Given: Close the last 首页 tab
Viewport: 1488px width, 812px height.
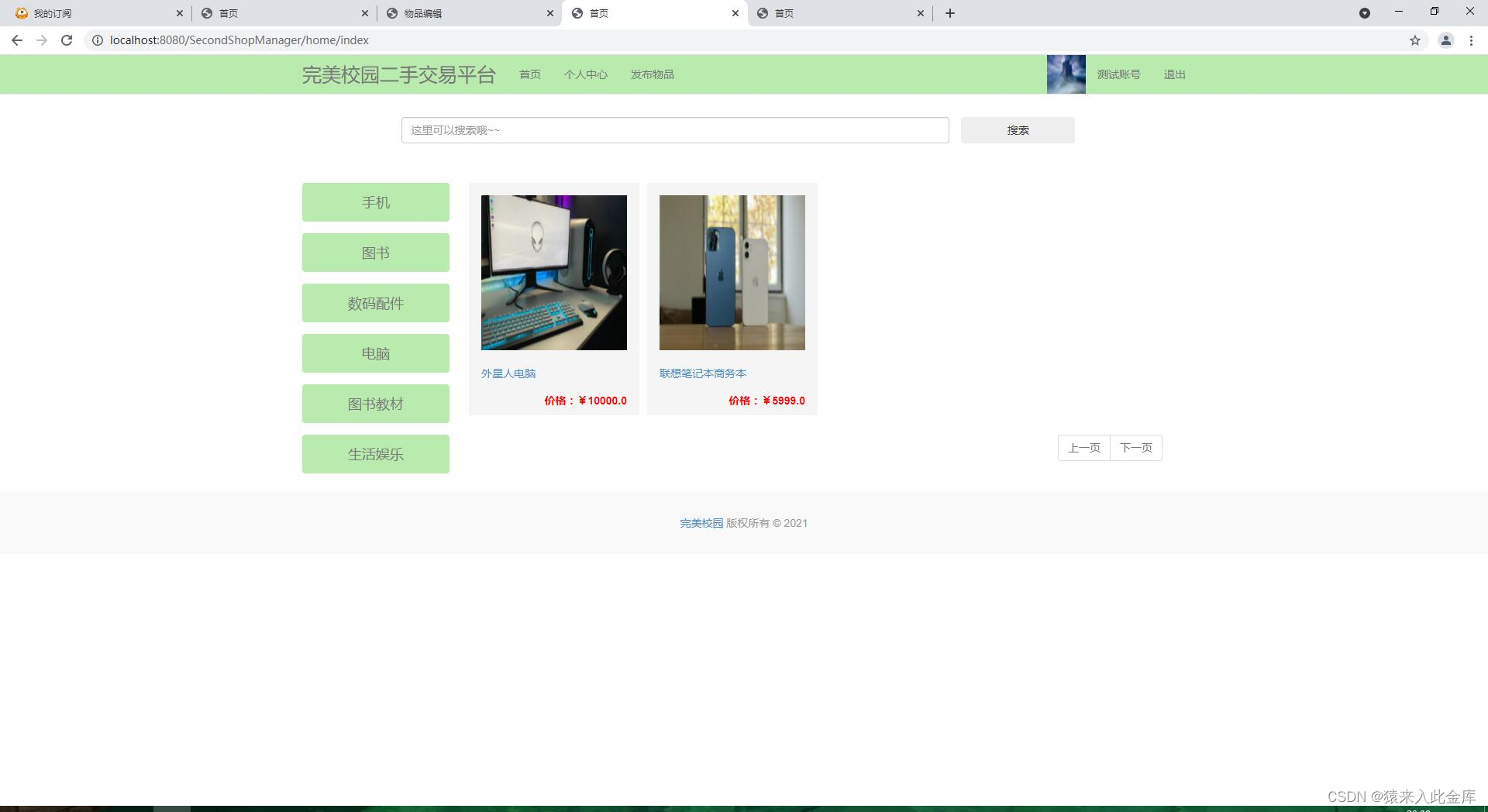Looking at the screenshot, I should pyautogui.click(x=921, y=13).
